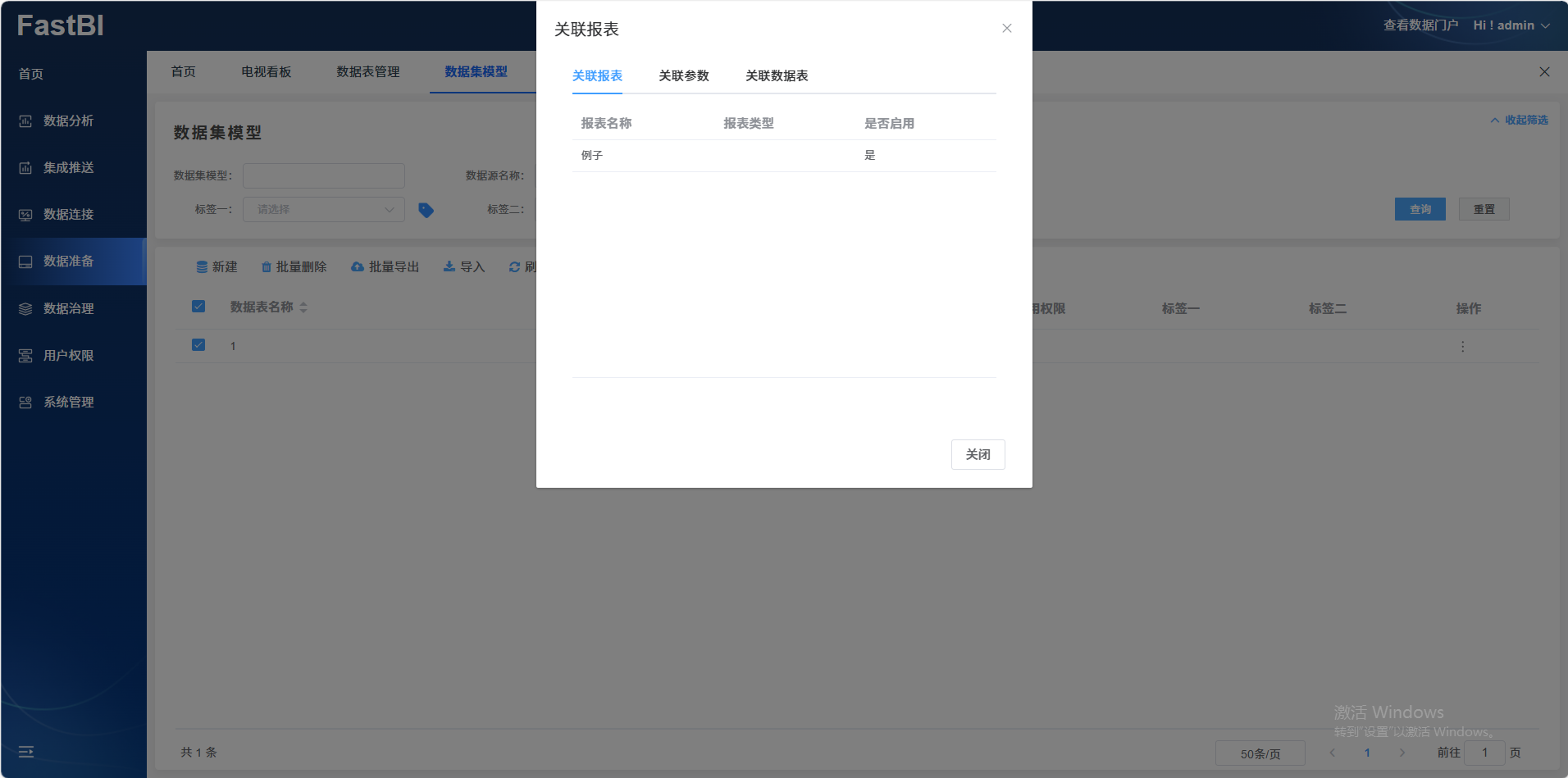Toggle the collapse icon at bottom left

pos(25,751)
